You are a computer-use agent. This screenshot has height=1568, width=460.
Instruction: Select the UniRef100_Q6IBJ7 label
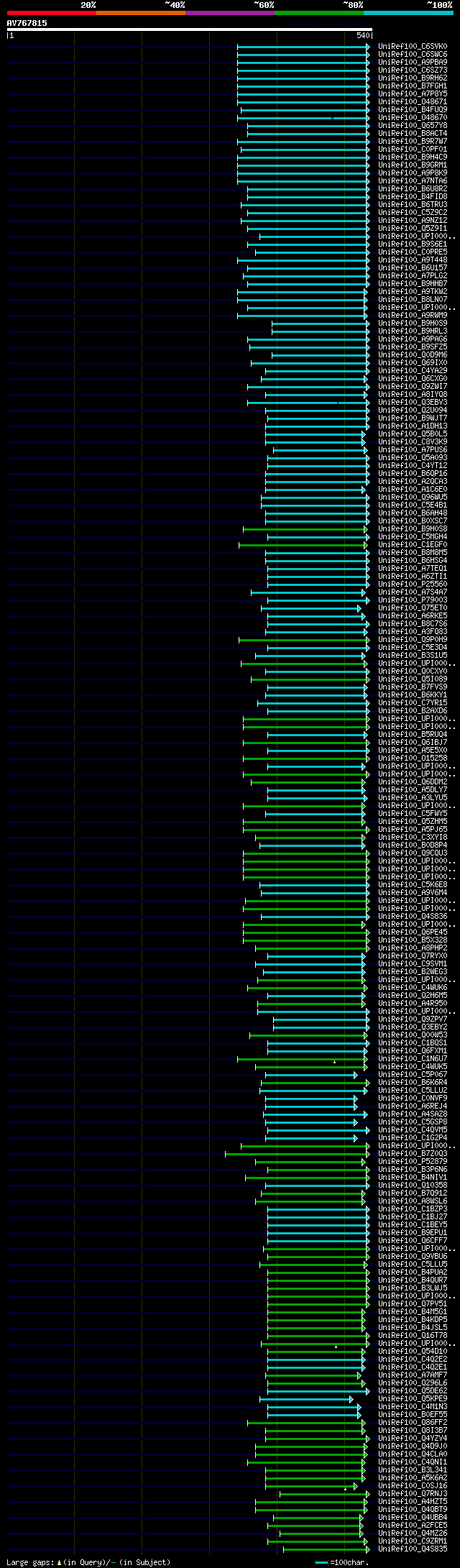[413, 742]
